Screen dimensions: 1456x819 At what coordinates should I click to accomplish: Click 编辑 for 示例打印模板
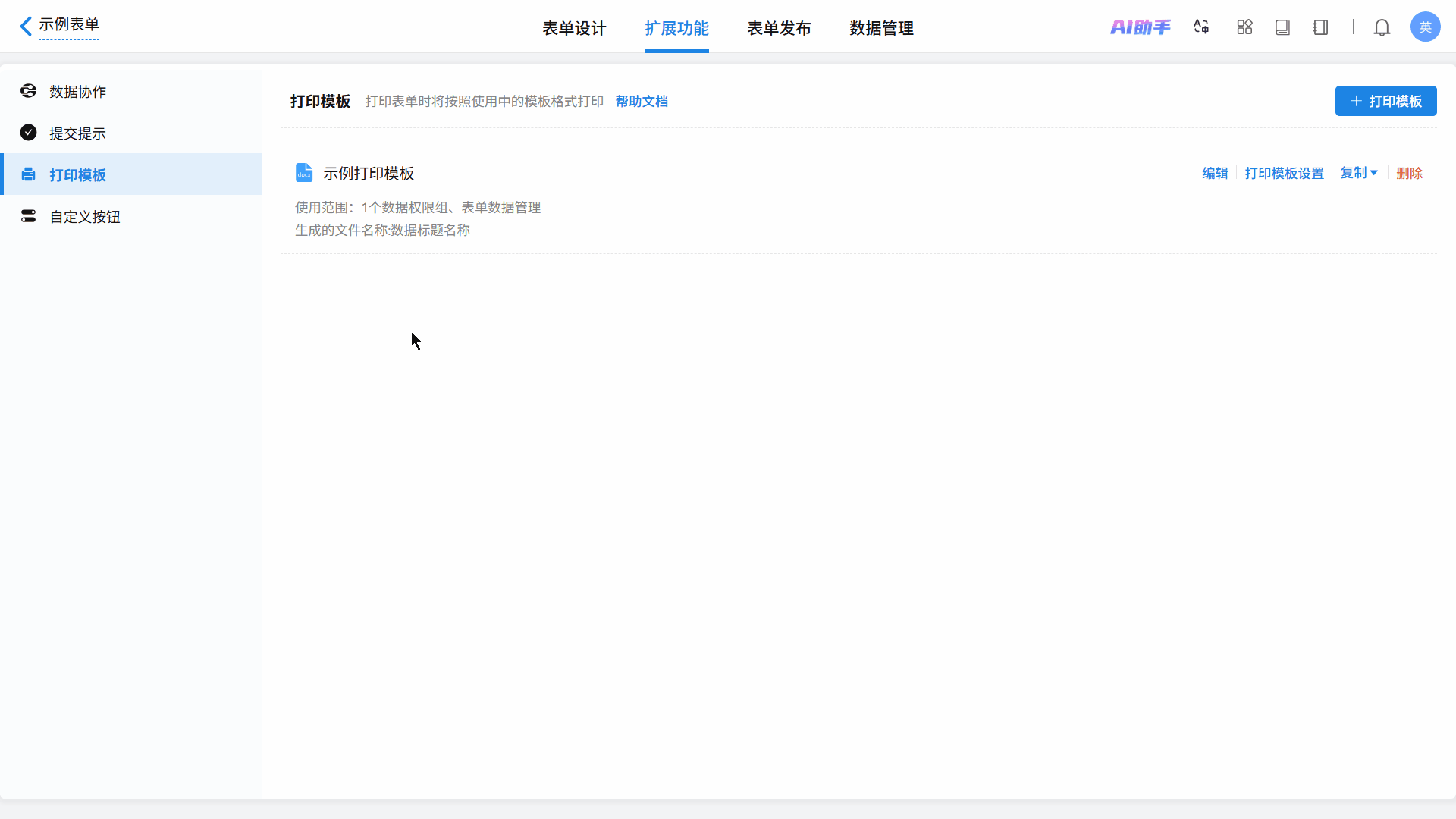pyautogui.click(x=1215, y=174)
